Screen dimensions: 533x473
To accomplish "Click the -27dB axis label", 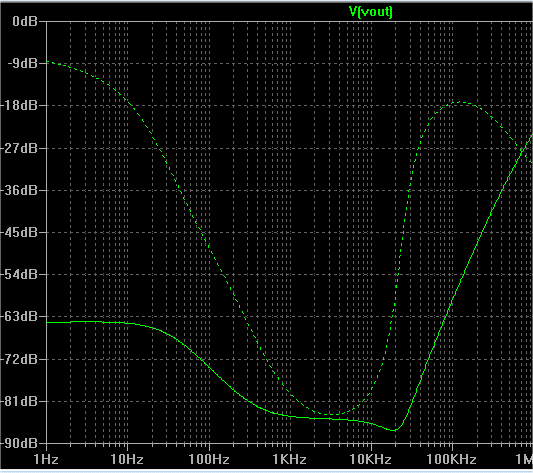I will [19, 148].
